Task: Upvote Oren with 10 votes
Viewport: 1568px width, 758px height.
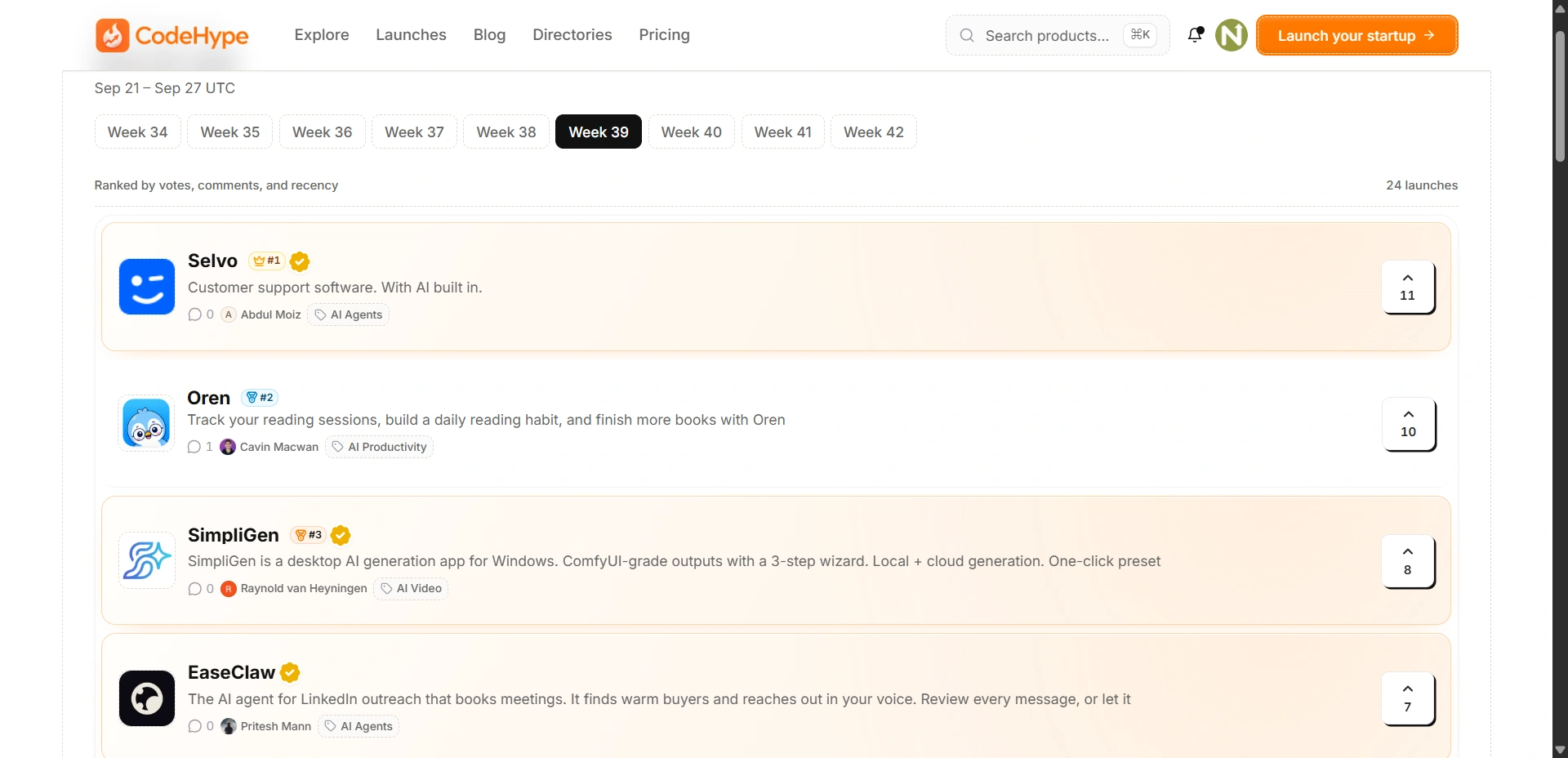Action: 1409,423
